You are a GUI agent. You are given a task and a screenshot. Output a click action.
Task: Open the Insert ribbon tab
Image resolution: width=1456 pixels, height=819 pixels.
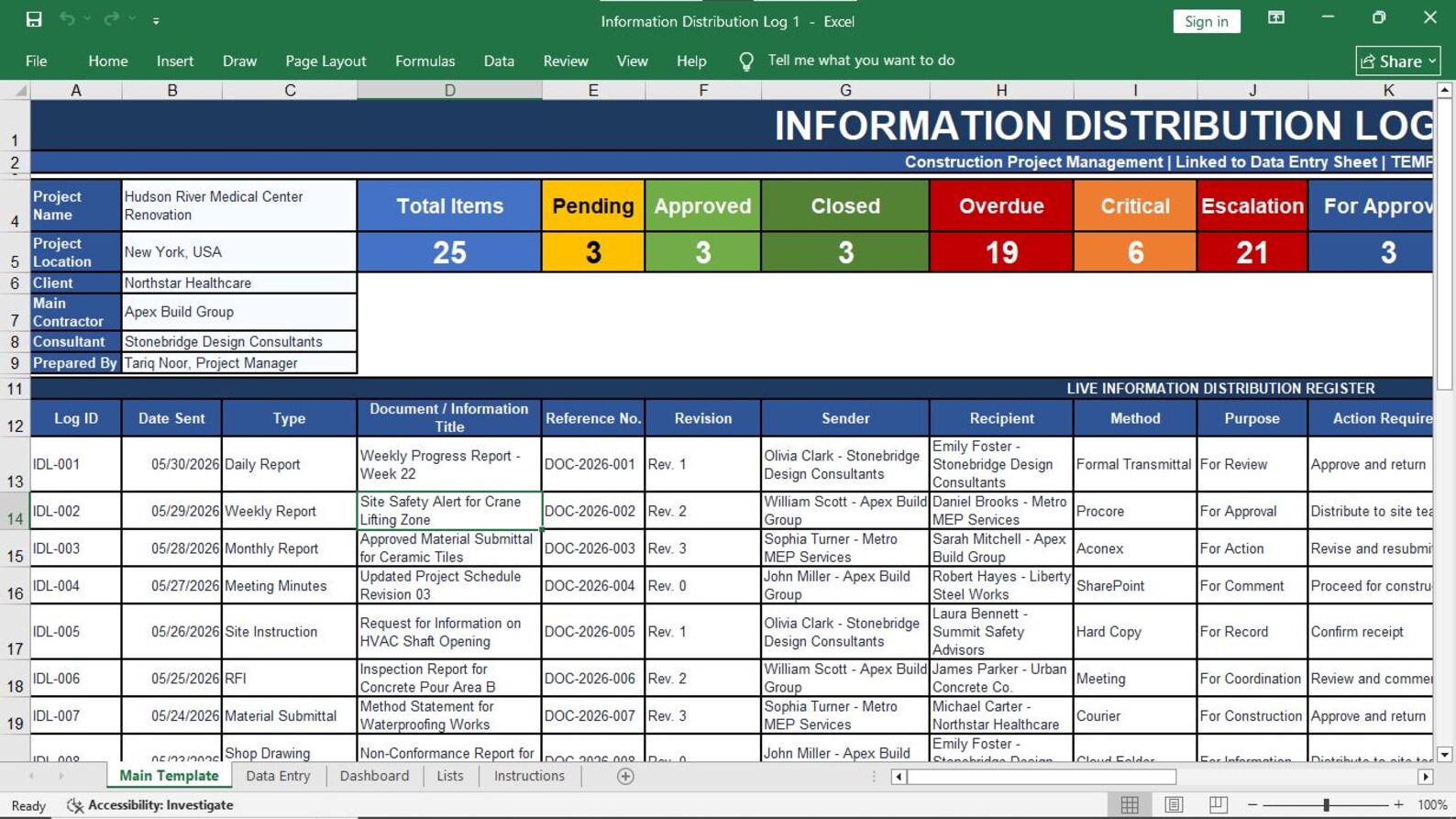click(x=175, y=61)
